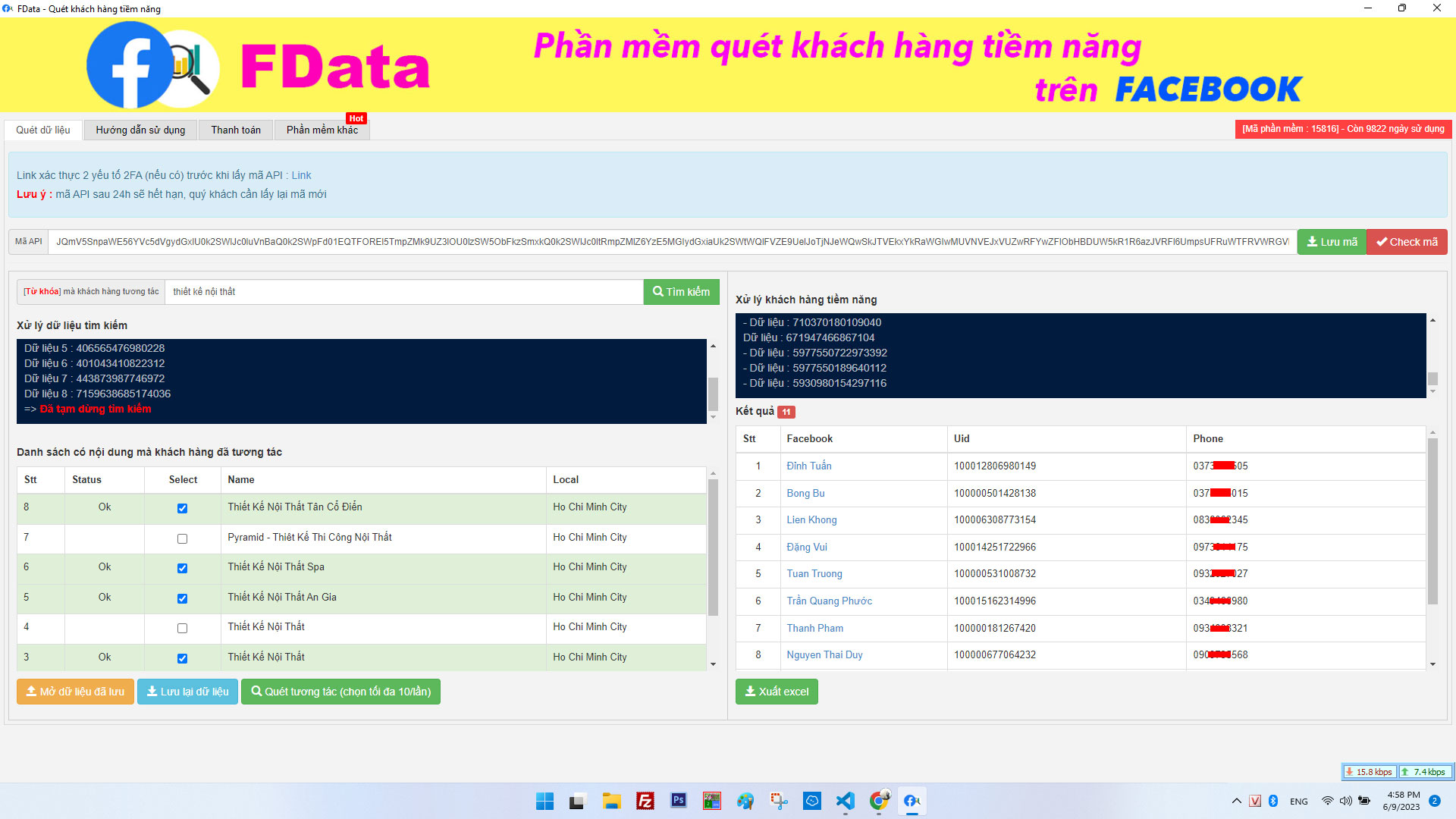Screen dimensions: 1456x819
Task: Open Lien Khong Facebook profile link
Action: pyautogui.click(x=811, y=519)
